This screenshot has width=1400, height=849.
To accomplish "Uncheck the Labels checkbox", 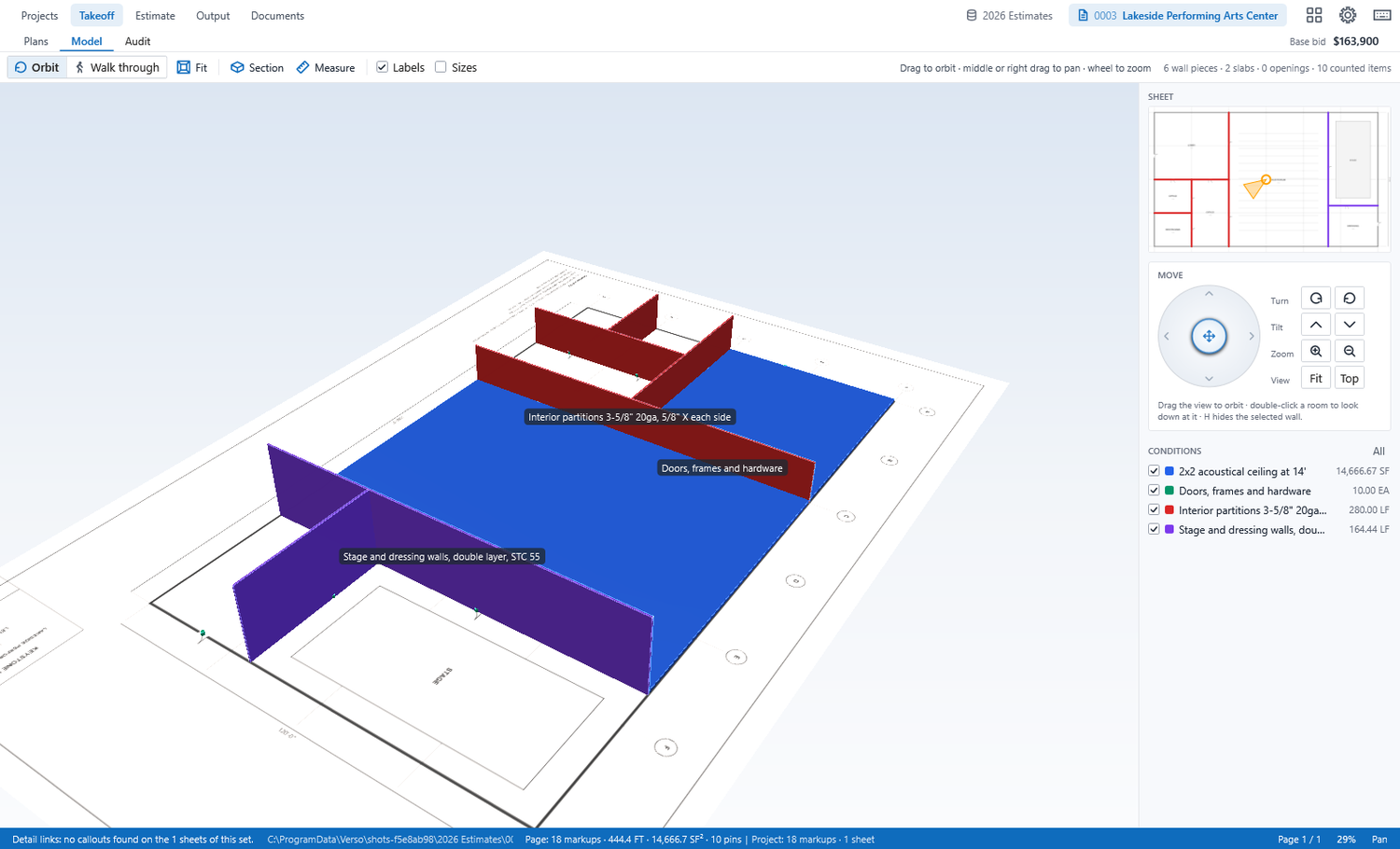I will click(382, 67).
